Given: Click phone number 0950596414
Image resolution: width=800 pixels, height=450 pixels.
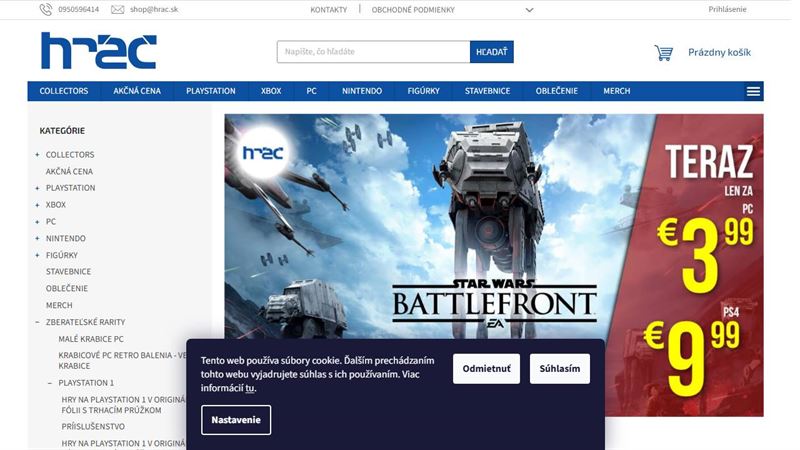Looking at the screenshot, I should coord(79,9).
